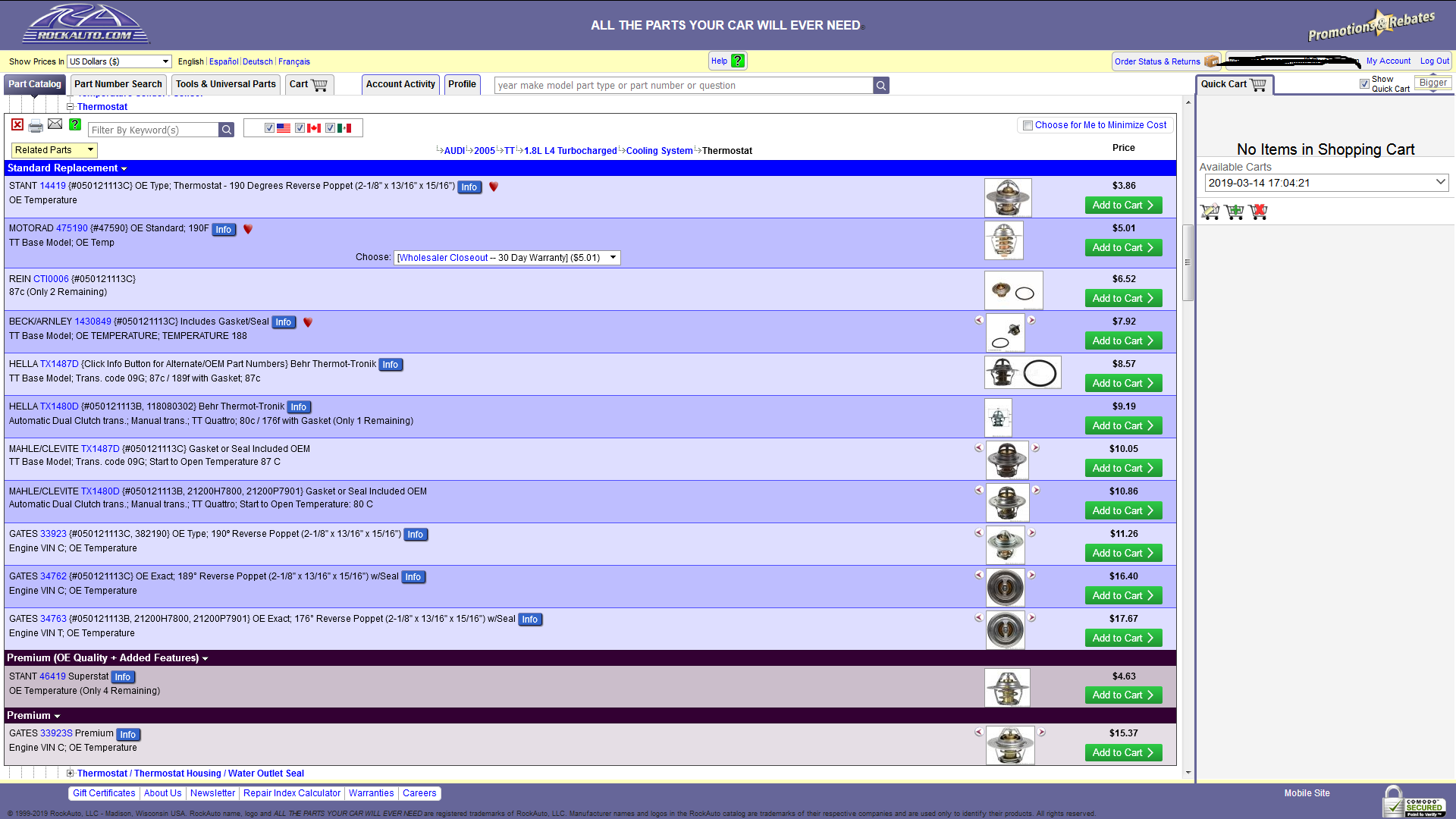Click the Log Out link
This screenshot has height=819, width=1456.
point(1434,61)
